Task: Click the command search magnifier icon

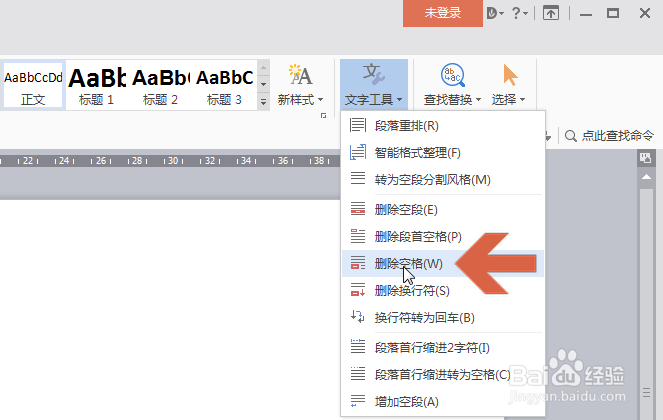Action: 570,136
